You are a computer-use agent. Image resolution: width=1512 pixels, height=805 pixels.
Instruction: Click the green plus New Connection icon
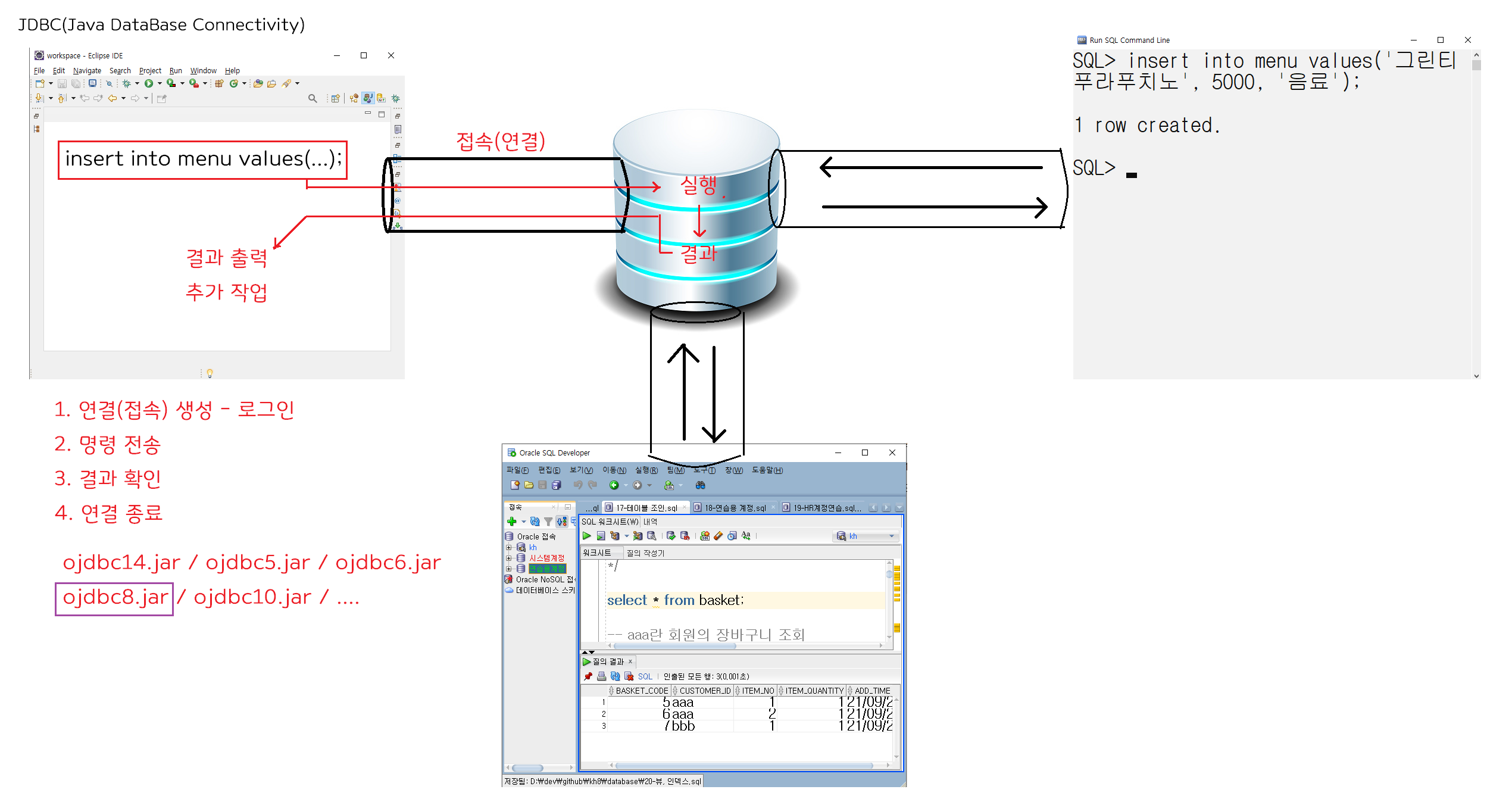[511, 522]
